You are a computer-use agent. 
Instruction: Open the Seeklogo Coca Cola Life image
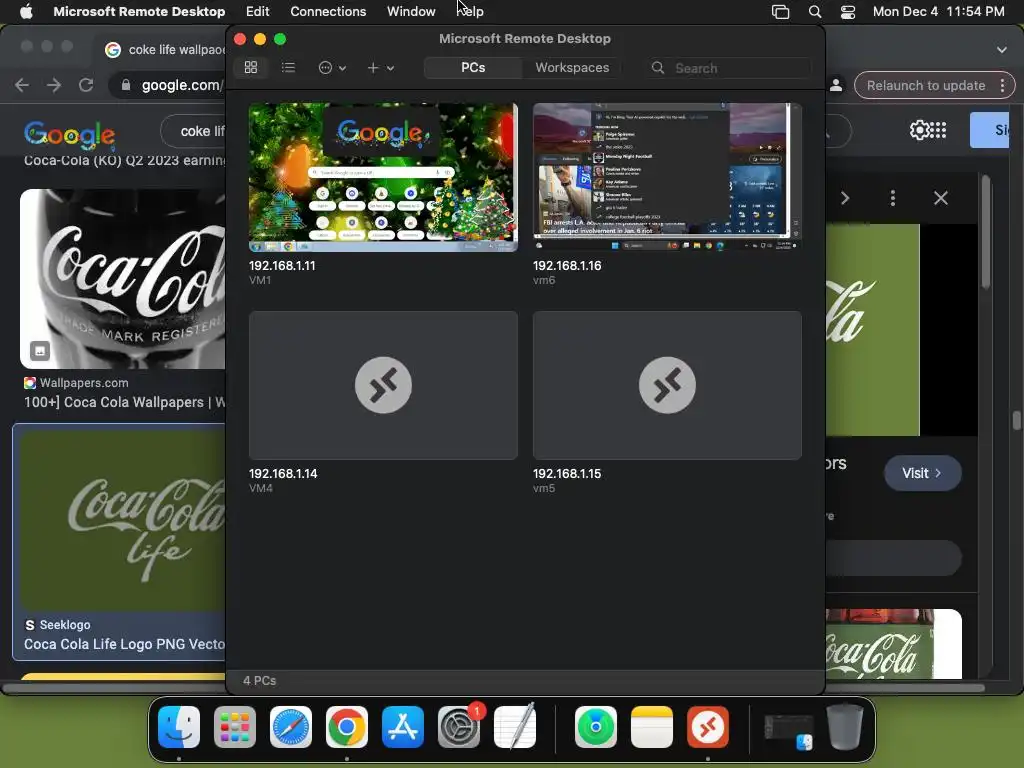pos(123,520)
